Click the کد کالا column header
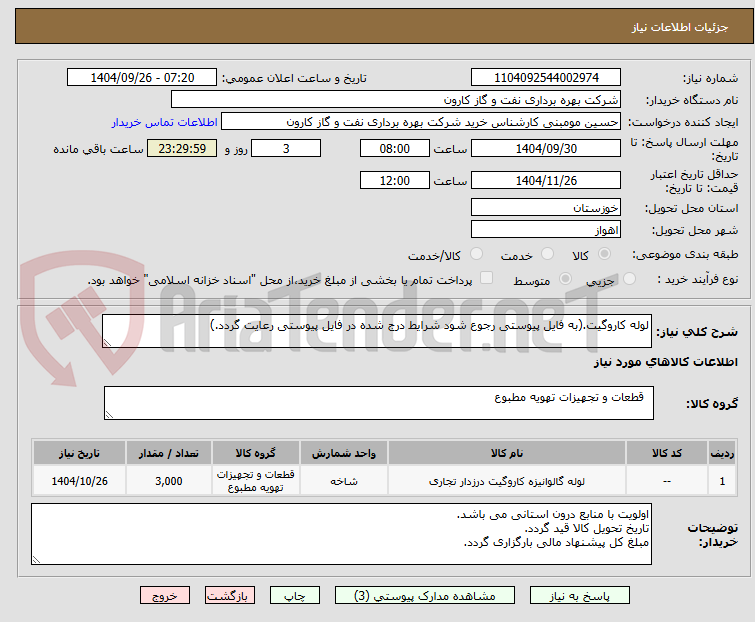 click(x=666, y=453)
